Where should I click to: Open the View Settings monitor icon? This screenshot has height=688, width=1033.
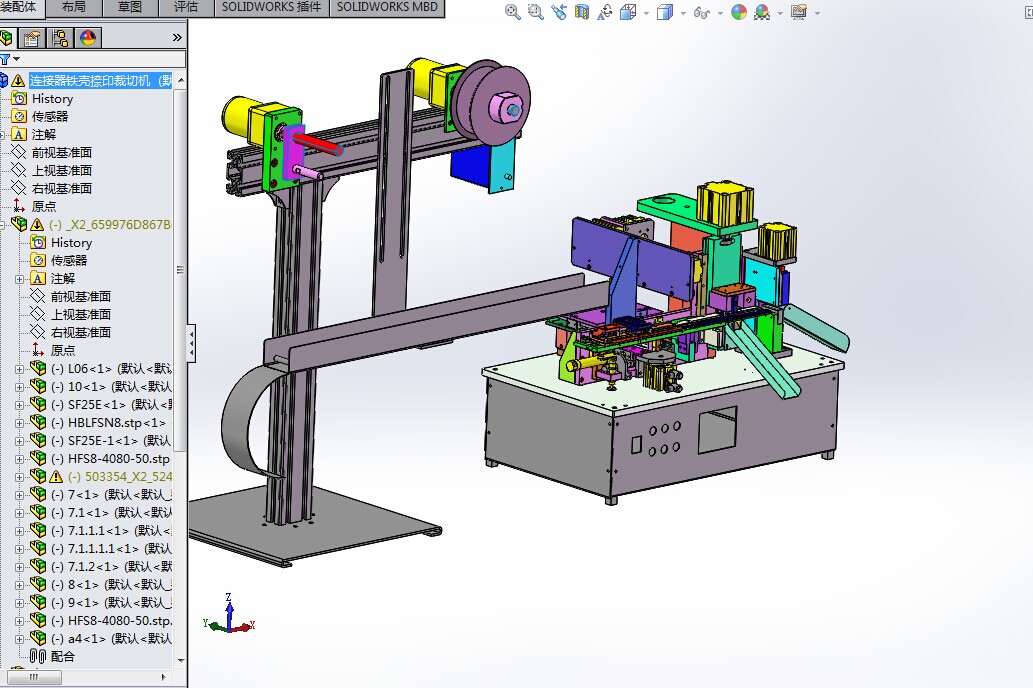point(798,12)
